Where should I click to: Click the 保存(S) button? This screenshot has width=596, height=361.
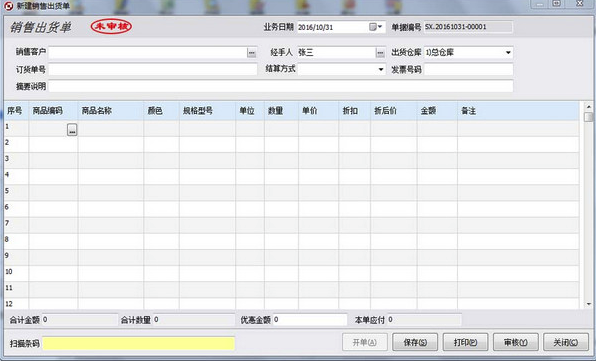point(415,342)
